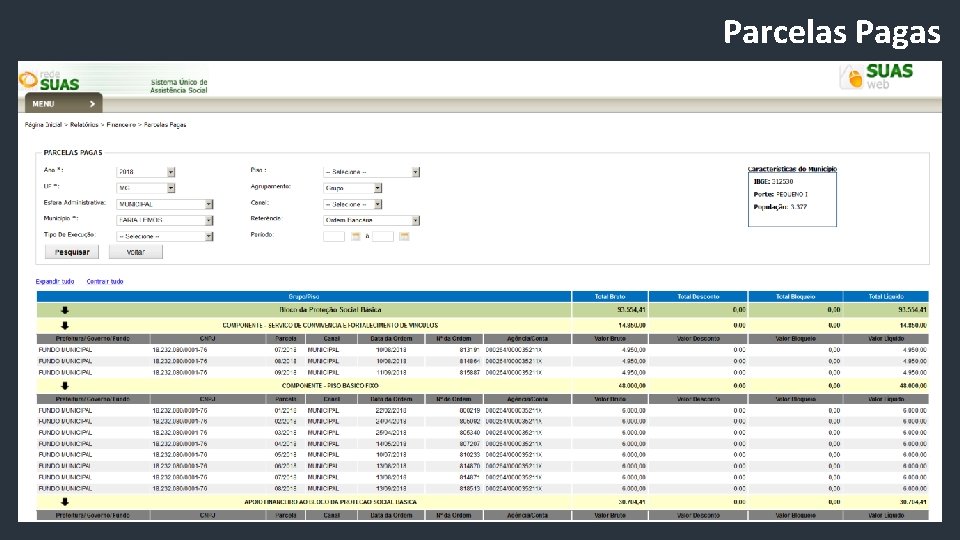This screenshot has width=960, height=540.
Task: Click the Total Líquido column header
Action: click(x=886, y=297)
